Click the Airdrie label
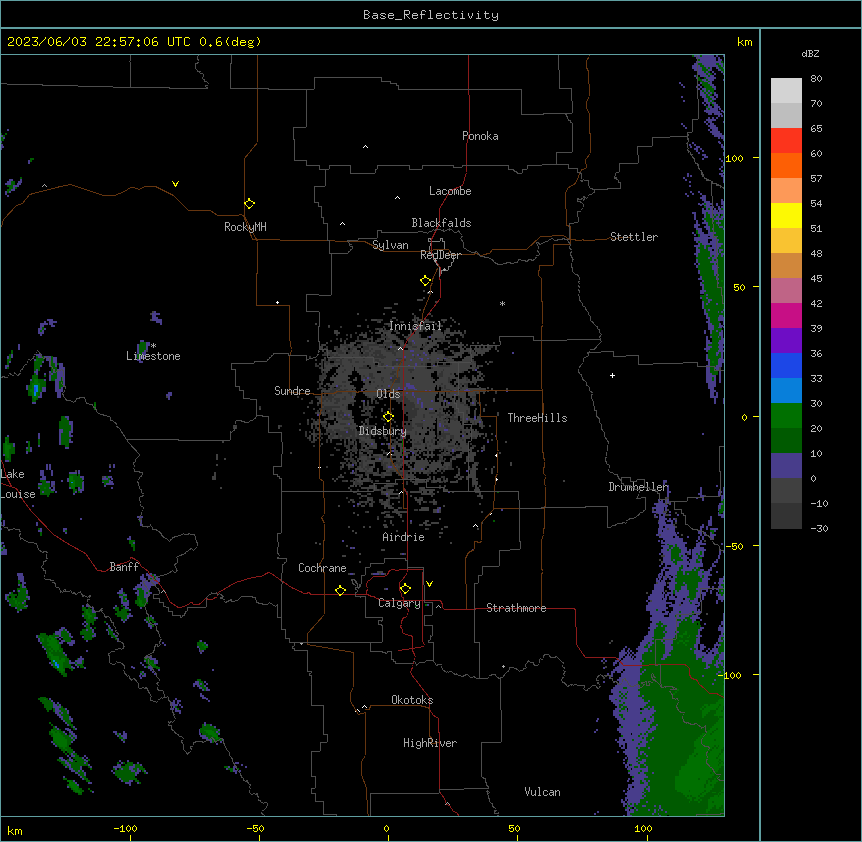 pos(404,537)
